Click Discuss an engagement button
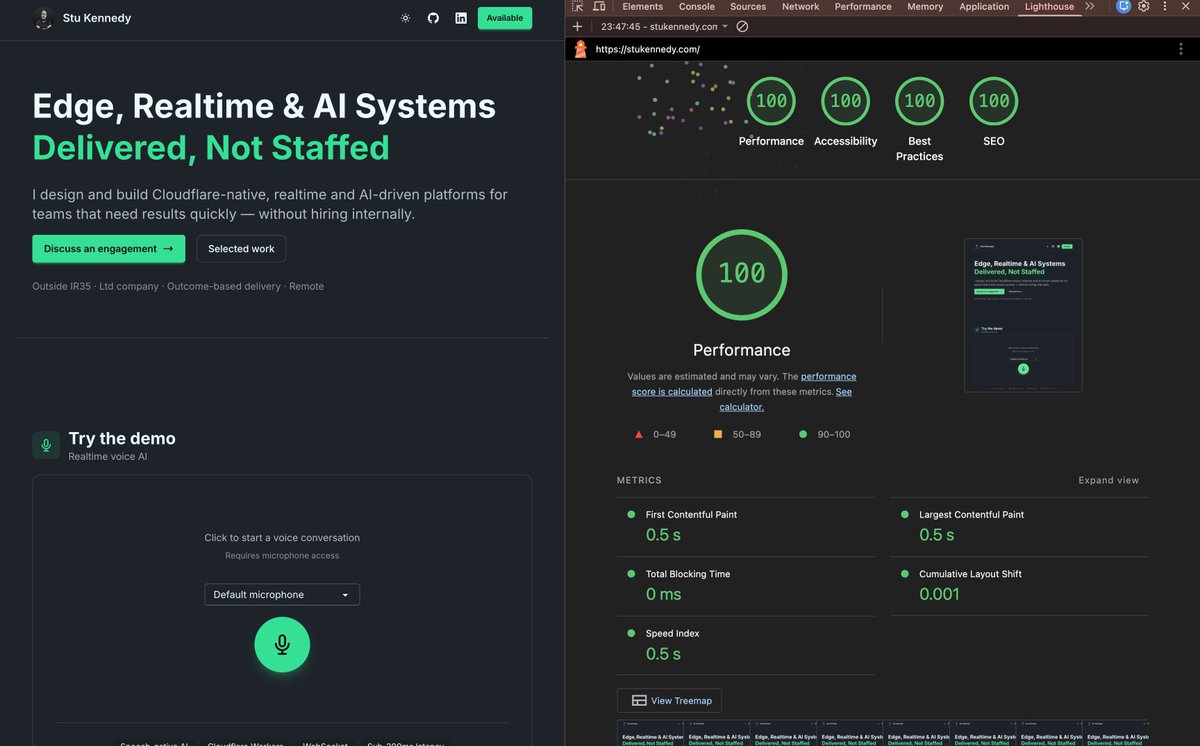The image size is (1200, 746). pyautogui.click(x=108, y=249)
